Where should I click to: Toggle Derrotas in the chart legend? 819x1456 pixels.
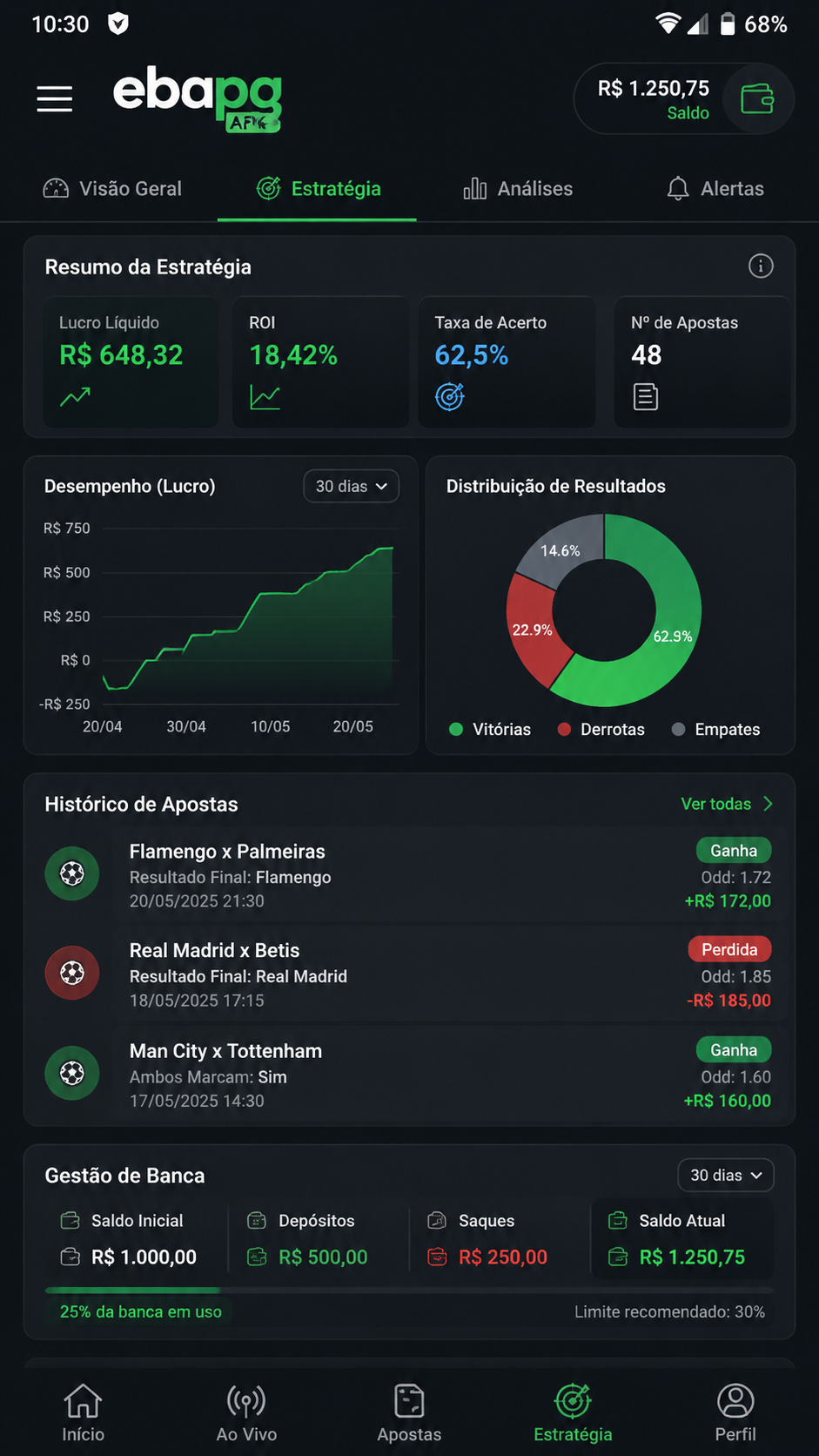click(601, 730)
